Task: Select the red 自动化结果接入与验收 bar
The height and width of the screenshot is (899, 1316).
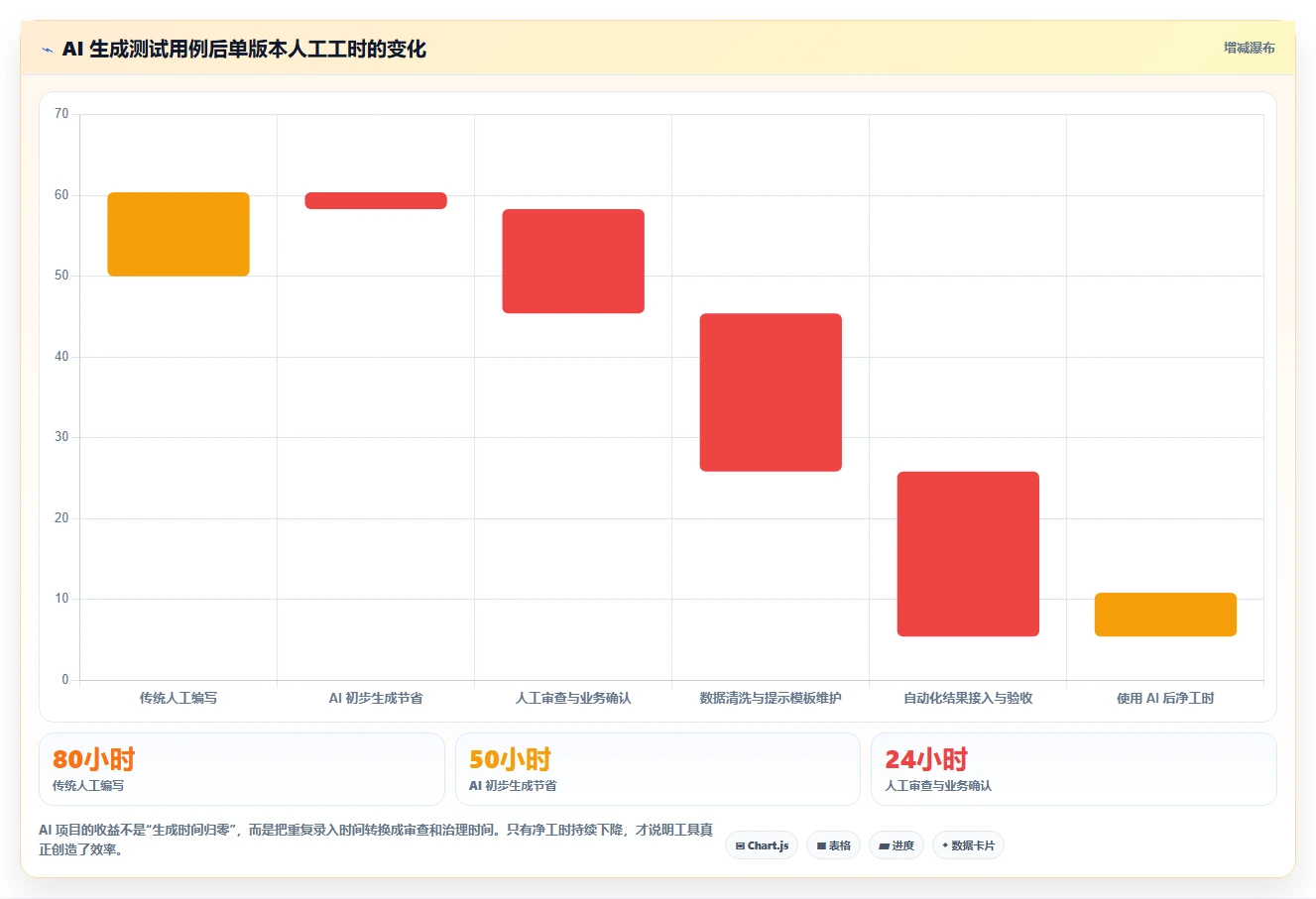Action: click(968, 554)
